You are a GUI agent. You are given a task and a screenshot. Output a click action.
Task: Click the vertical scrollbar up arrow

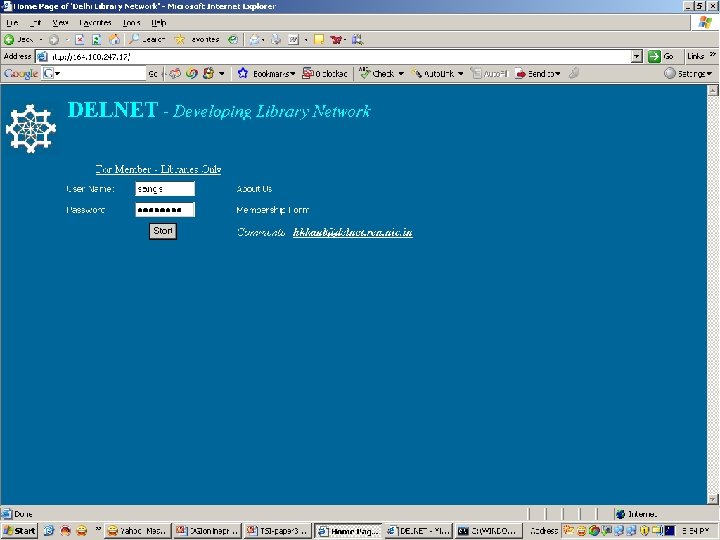[x=712, y=90]
